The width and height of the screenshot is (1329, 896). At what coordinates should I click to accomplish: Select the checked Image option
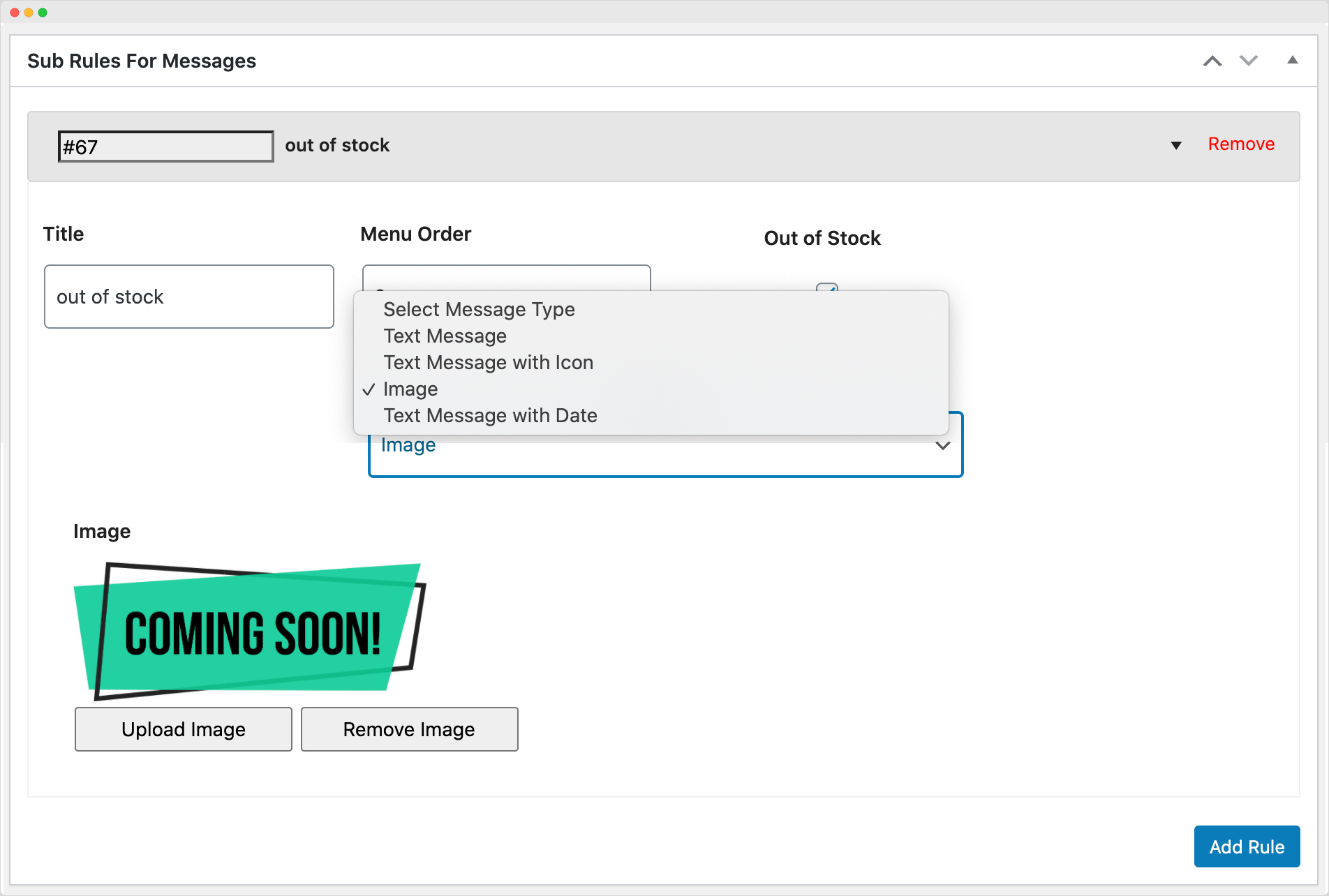[x=410, y=389]
